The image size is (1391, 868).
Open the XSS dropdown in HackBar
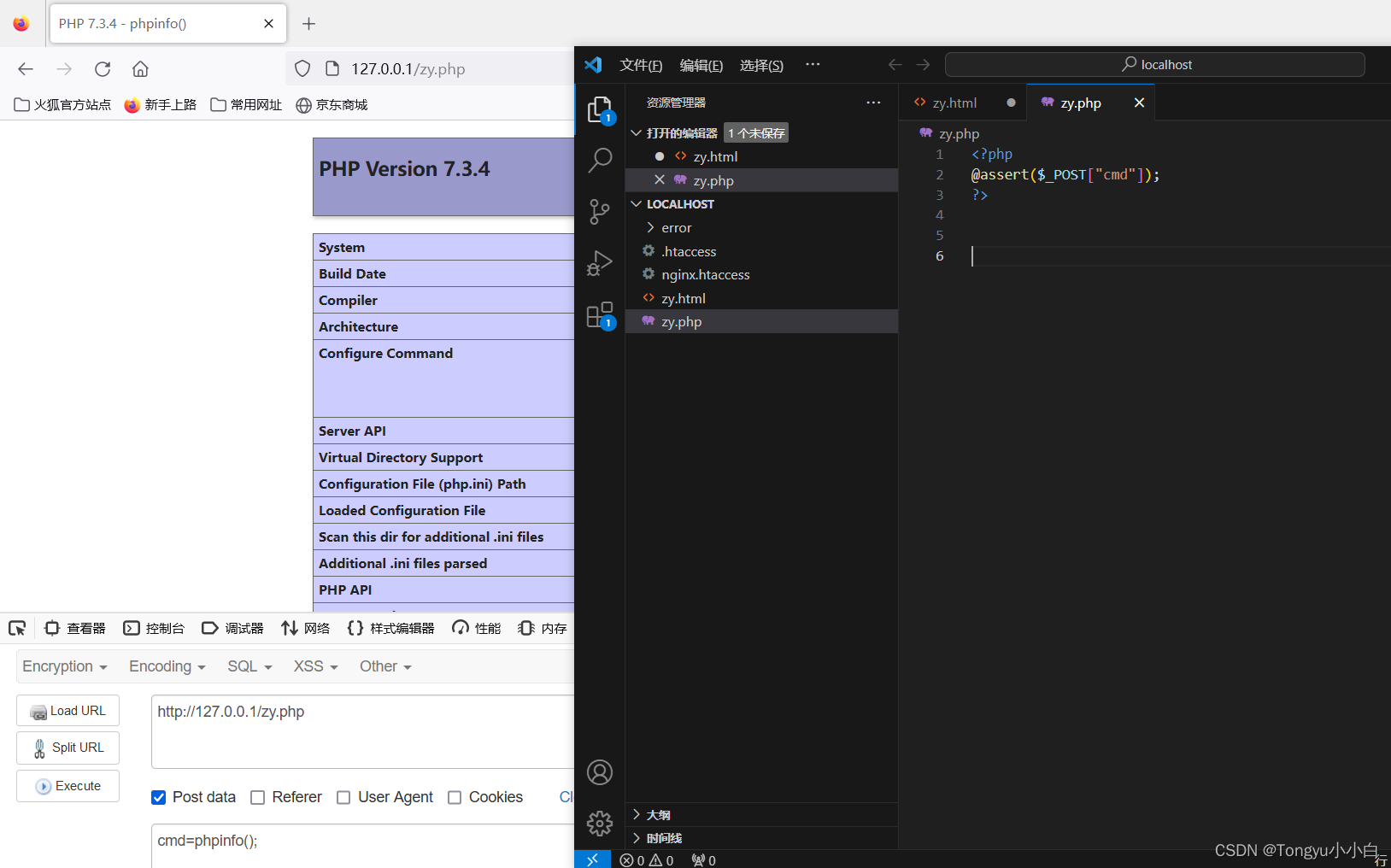pyautogui.click(x=316, y=666)
